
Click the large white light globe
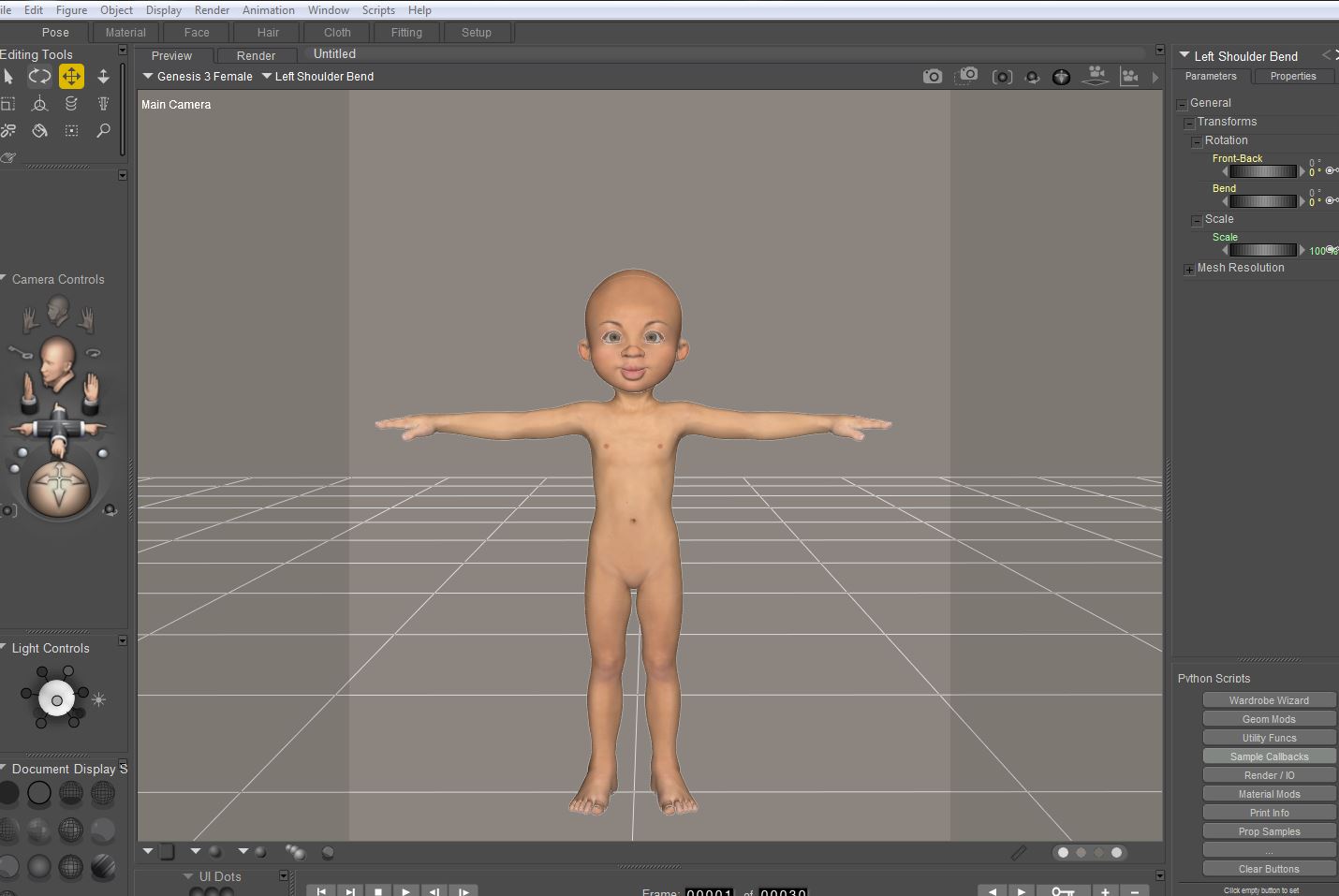click(57, 698)
